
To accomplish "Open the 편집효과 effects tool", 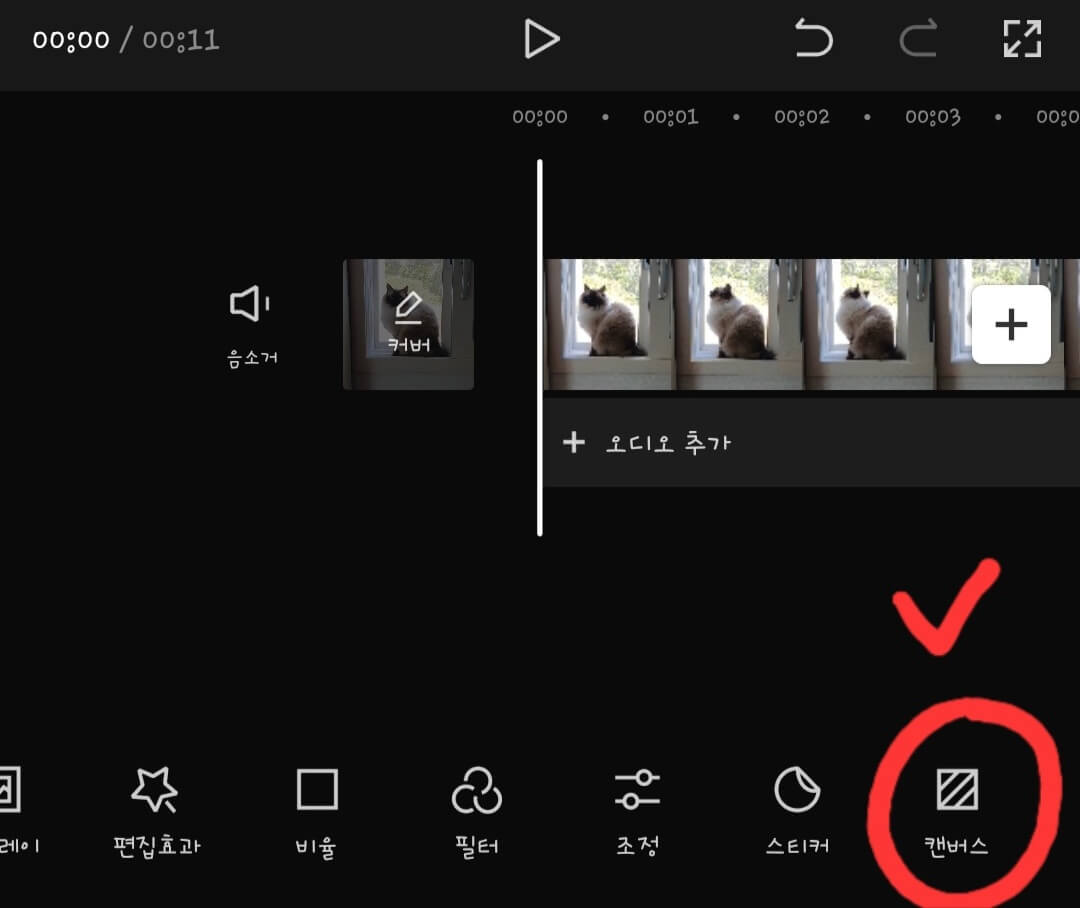I will point(156,813).
